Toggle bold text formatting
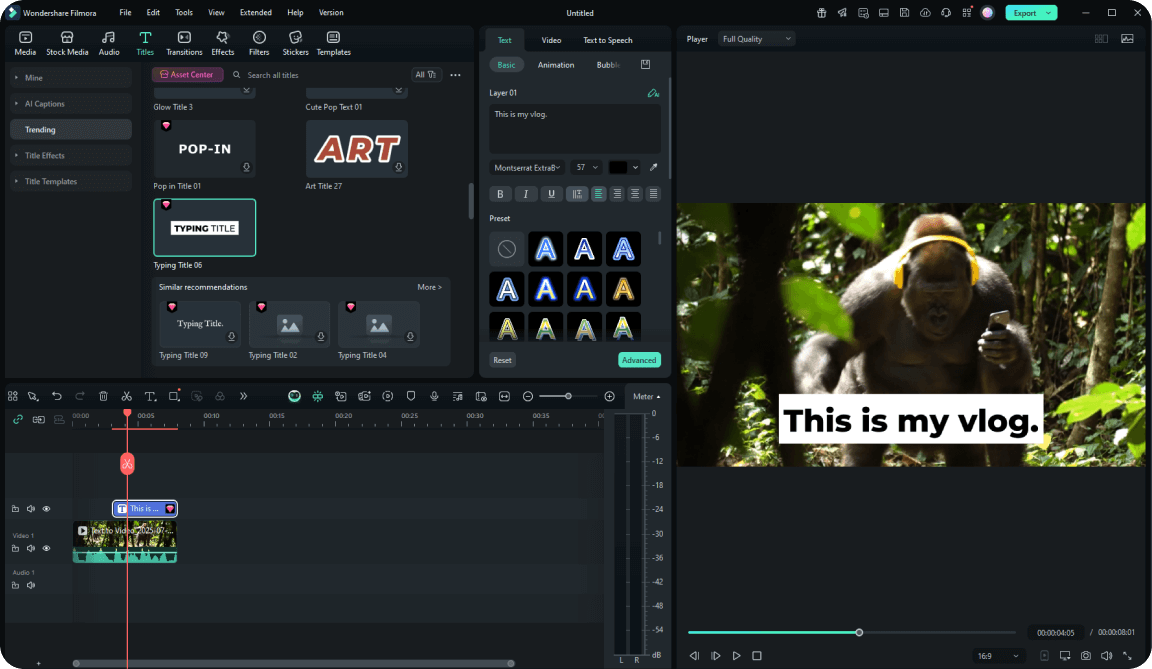1152x669 pixels. pos(500,194)
